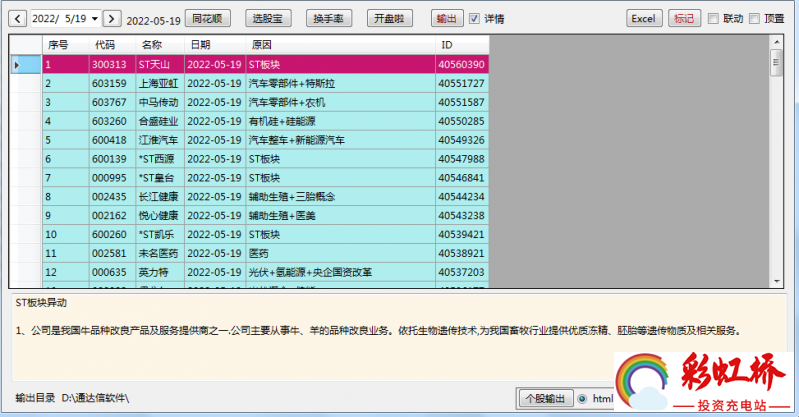This screenshot has width=799, height=417.
Task: Select 江淮汽车 name cell
Action: (x=160, y=140)
